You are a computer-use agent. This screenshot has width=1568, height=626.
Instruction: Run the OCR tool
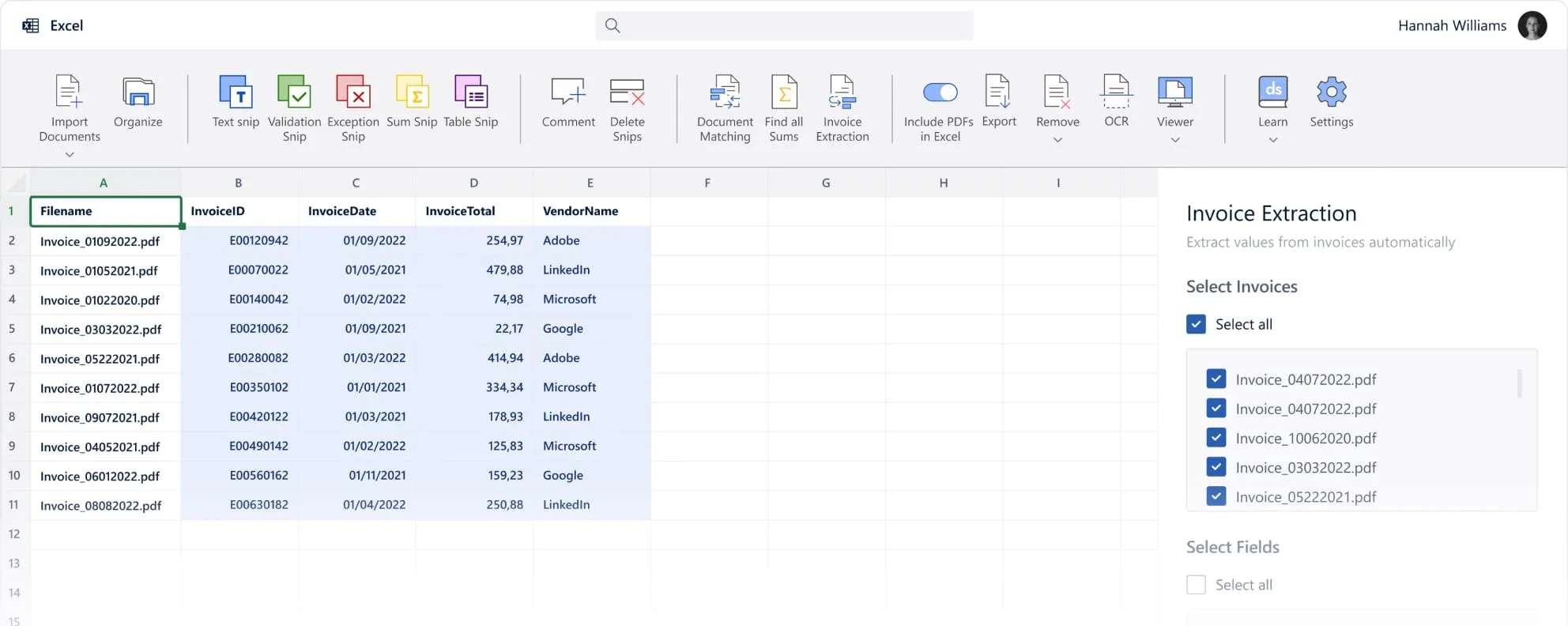coord(1116,92)
